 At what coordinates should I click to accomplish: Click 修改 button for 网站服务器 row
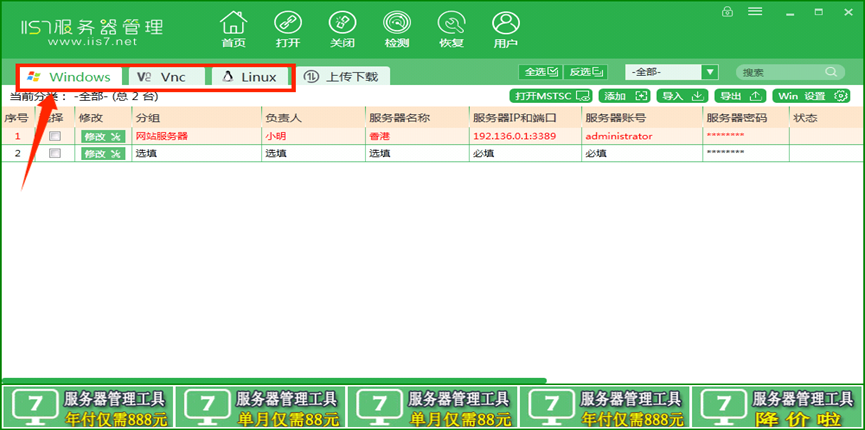click(x=103, y=136)
